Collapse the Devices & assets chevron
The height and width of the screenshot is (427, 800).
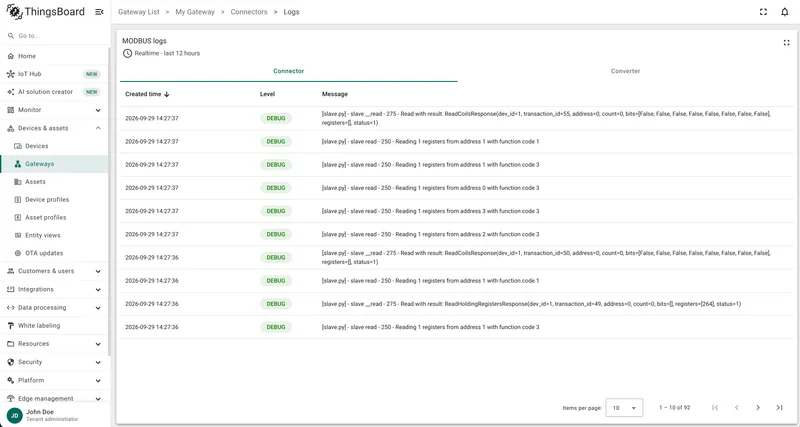[x=98, y=128]
